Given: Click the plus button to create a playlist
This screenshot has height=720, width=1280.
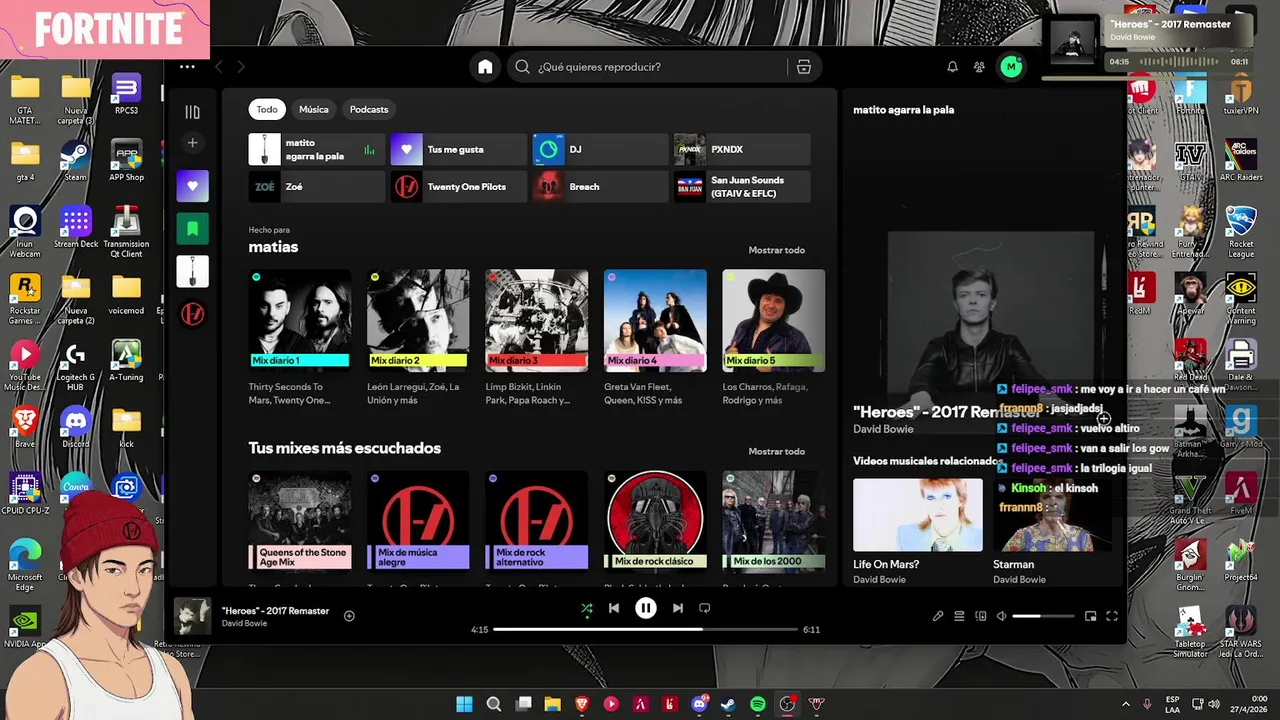Looking at the screenshot, I should pyautogui.click(x=193, y=143).
